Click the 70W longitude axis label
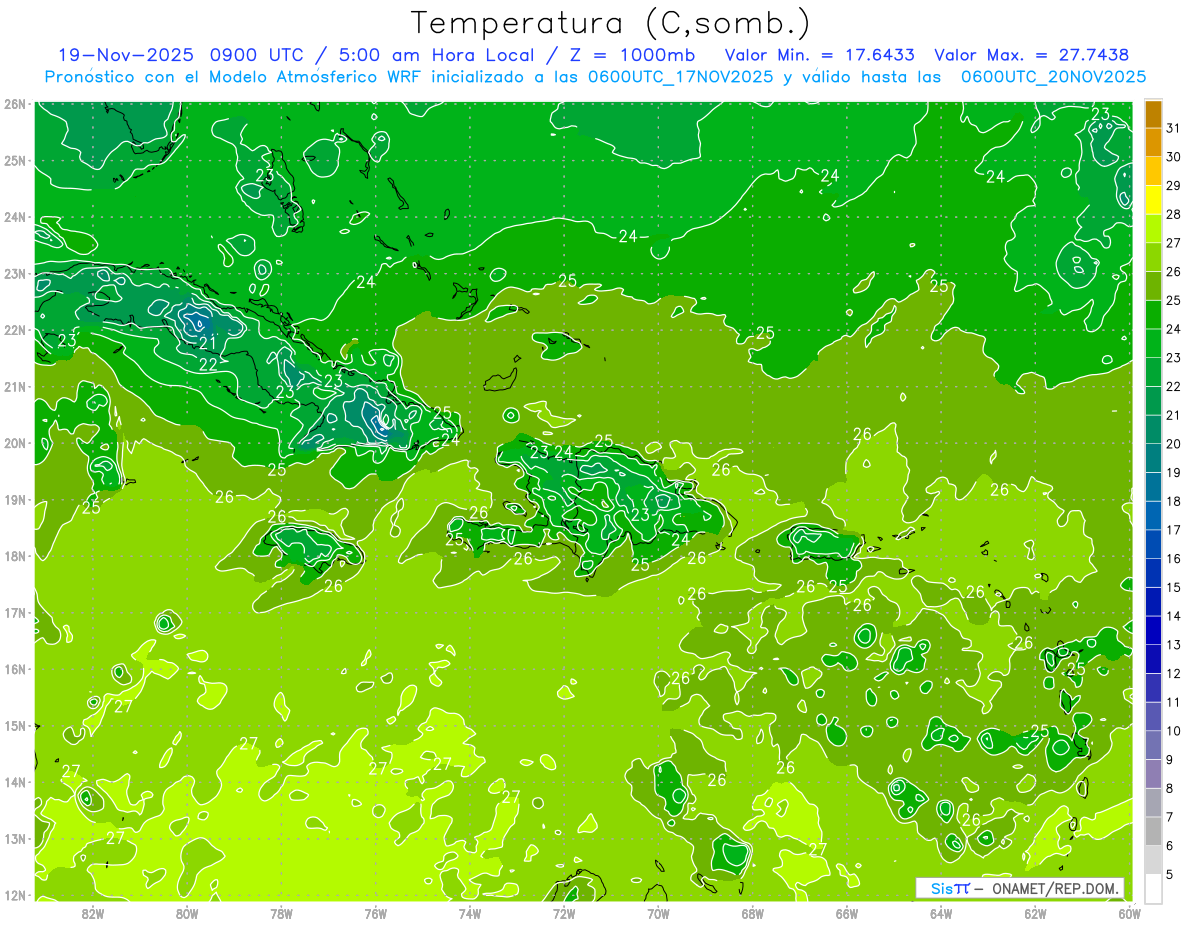This screenshot has height=927, width=1200. click(658, 913)
